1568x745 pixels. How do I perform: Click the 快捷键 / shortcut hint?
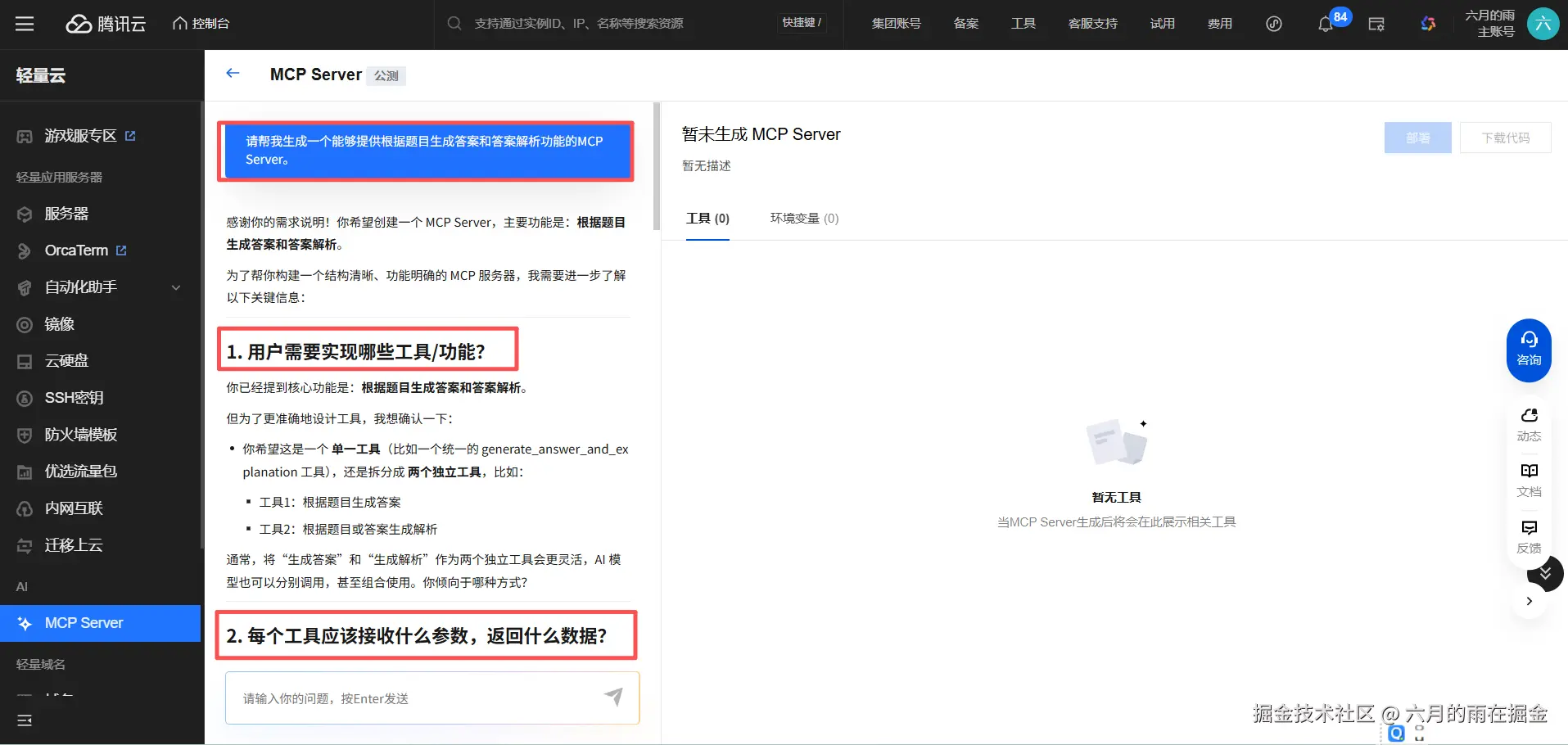tap(801, 23)
